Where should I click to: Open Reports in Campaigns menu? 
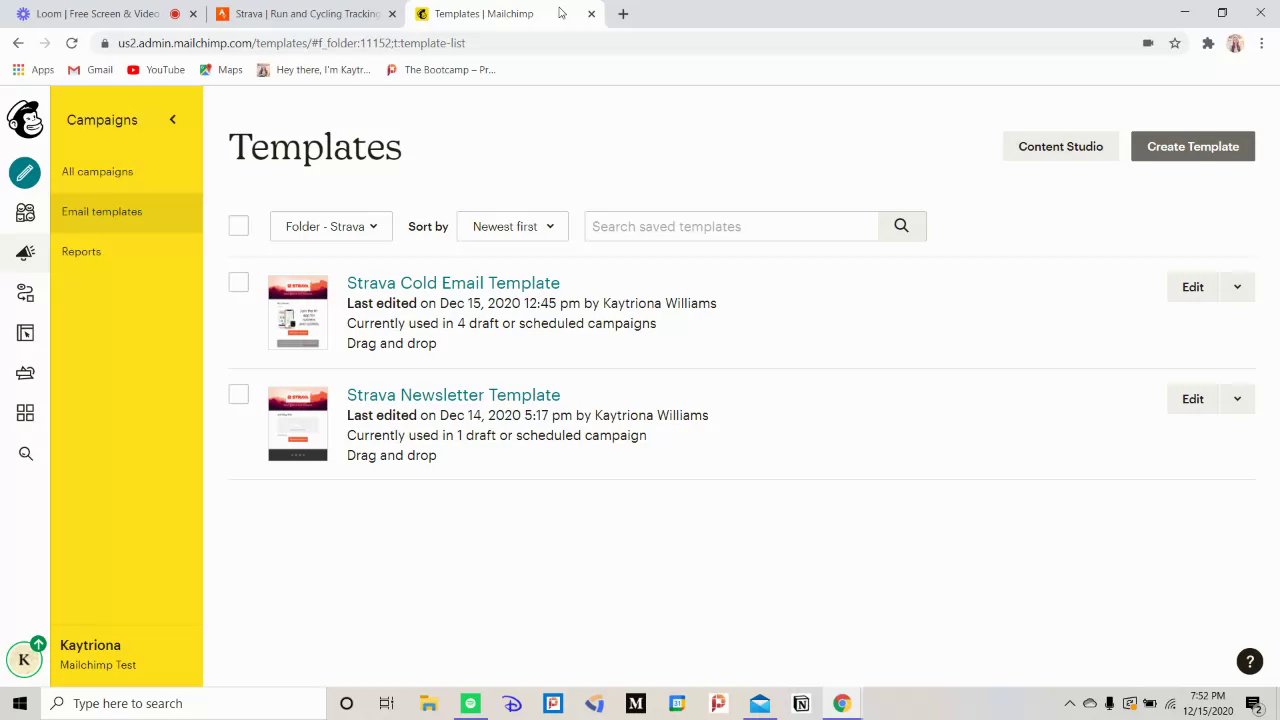pyautogui.click(x=81, y=252)
